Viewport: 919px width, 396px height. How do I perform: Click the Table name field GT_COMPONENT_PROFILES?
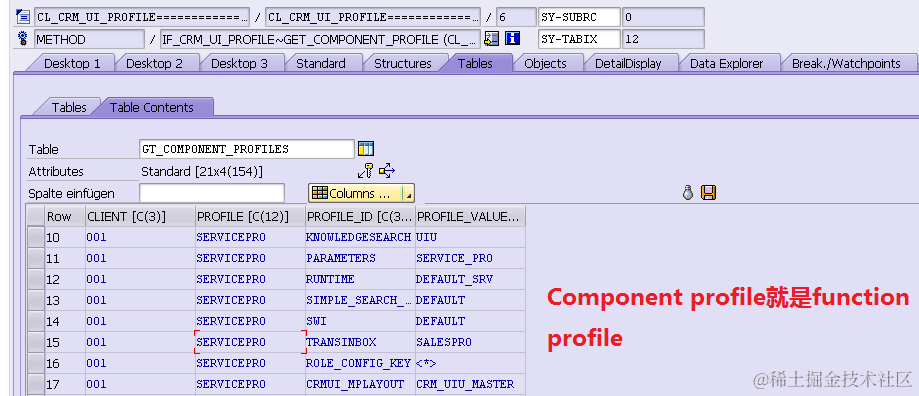247,149
